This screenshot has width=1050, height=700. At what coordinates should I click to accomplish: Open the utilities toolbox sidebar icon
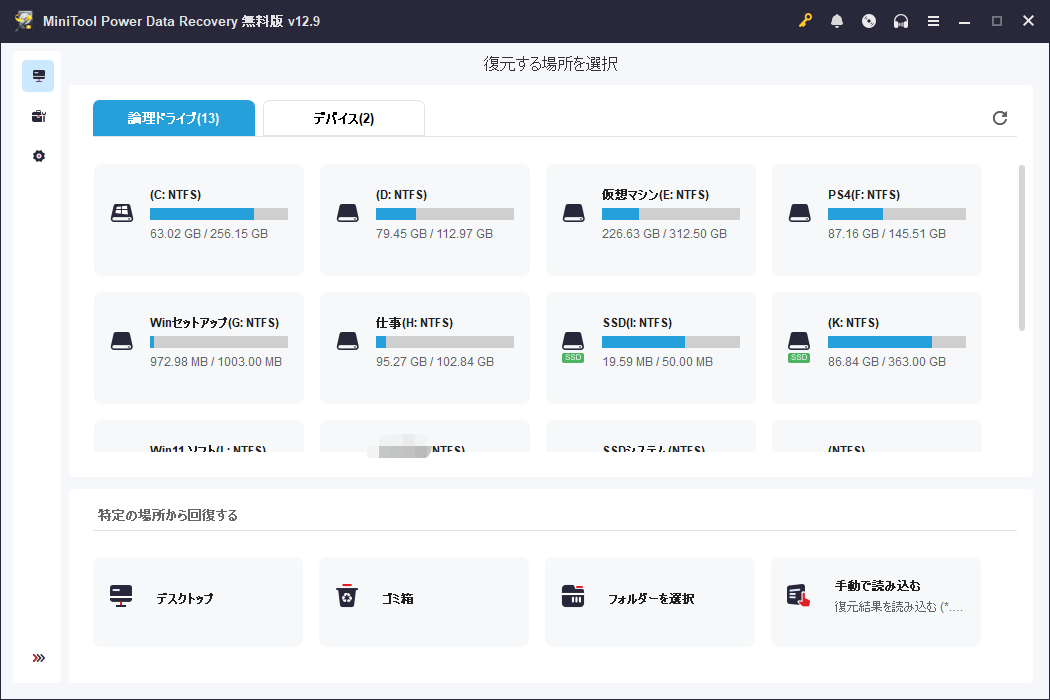point(38,116)
